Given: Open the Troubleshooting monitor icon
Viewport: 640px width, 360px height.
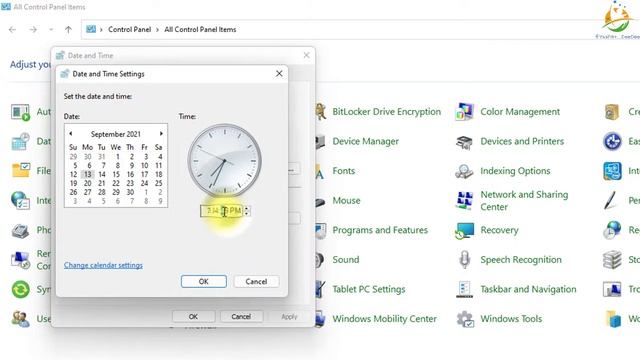Looking at the screenshot, I should (612, 289).
